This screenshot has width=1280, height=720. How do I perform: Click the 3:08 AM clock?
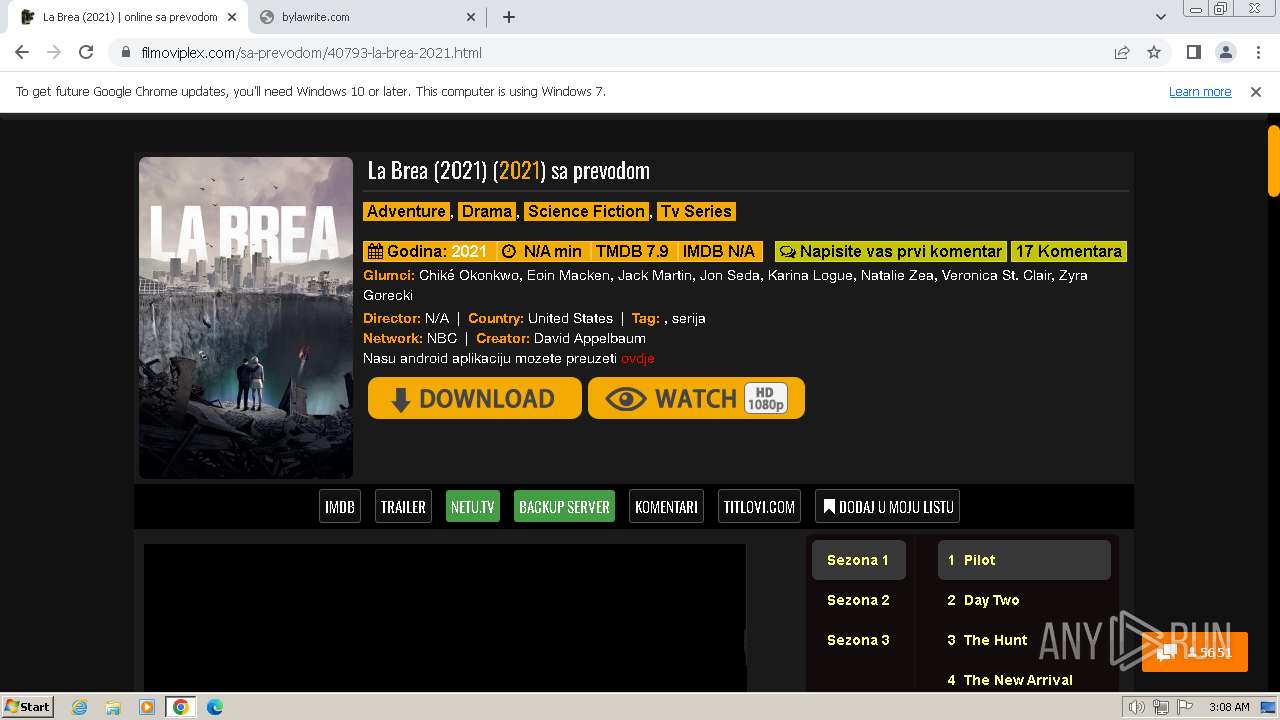pyautogui.click(x=1229, y=707)
